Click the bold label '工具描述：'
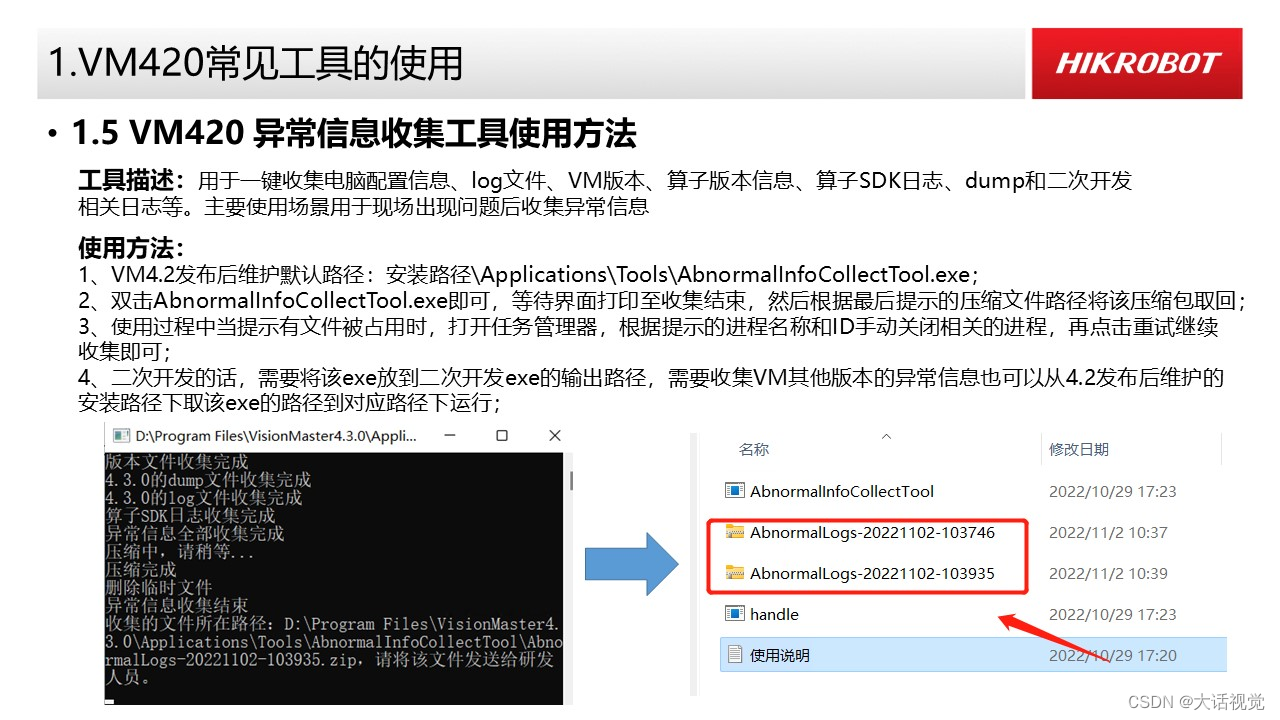This screenshot has height=720, width=1280. (x=133, y=181)
